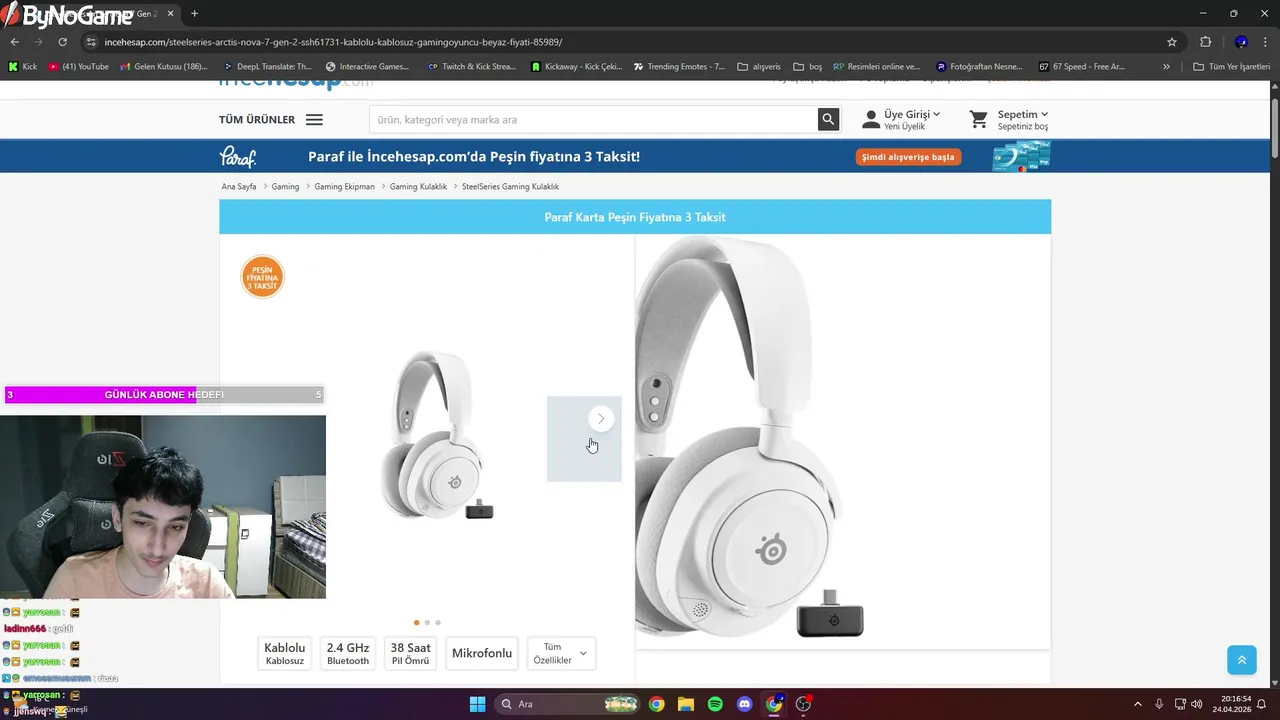Image resolution: width=1280 pixels, height=720 pixels.
Task: Open a new browser tab with plus
Action: click(x=194, y=14)
